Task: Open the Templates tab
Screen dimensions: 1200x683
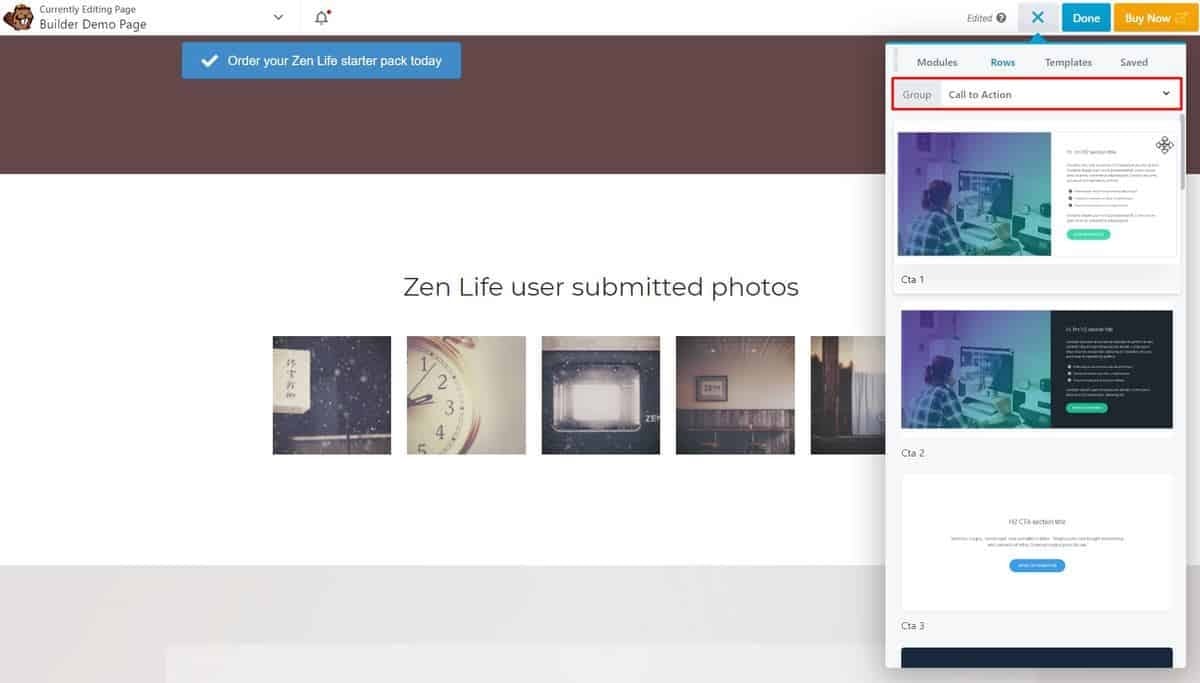Action: coord(1067,61)
